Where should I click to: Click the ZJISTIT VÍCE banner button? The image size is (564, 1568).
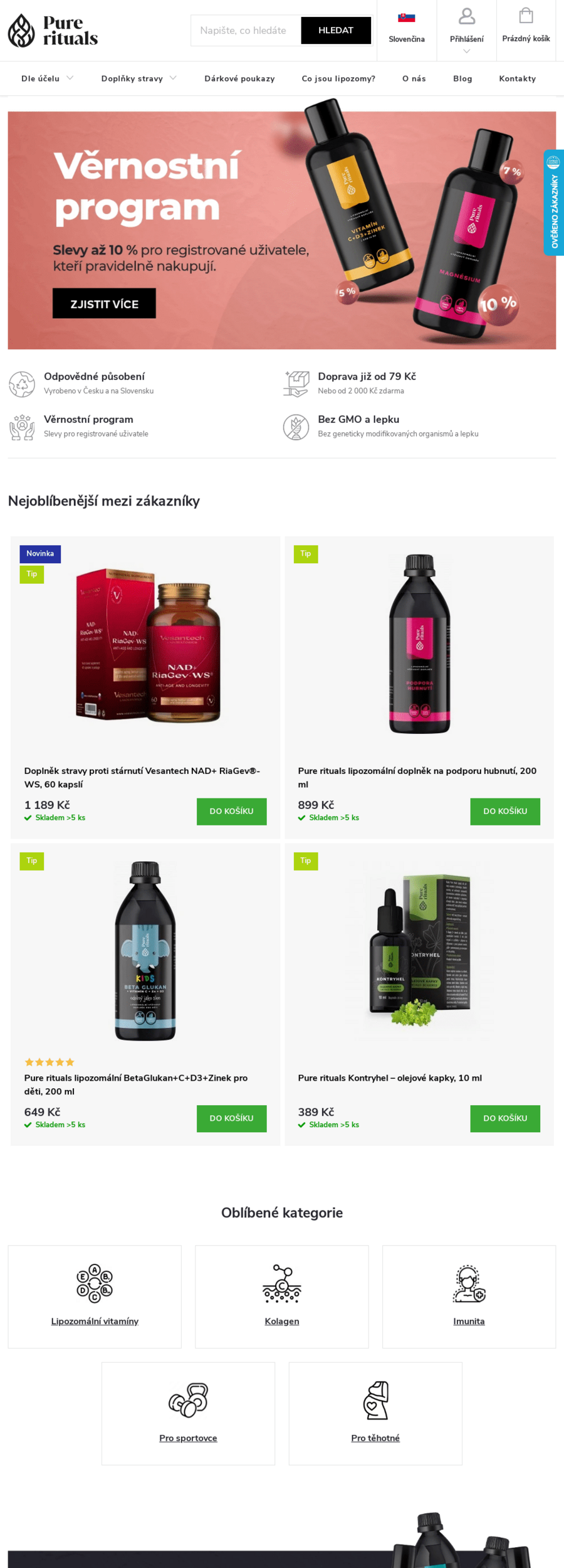(x=104, y=304)
